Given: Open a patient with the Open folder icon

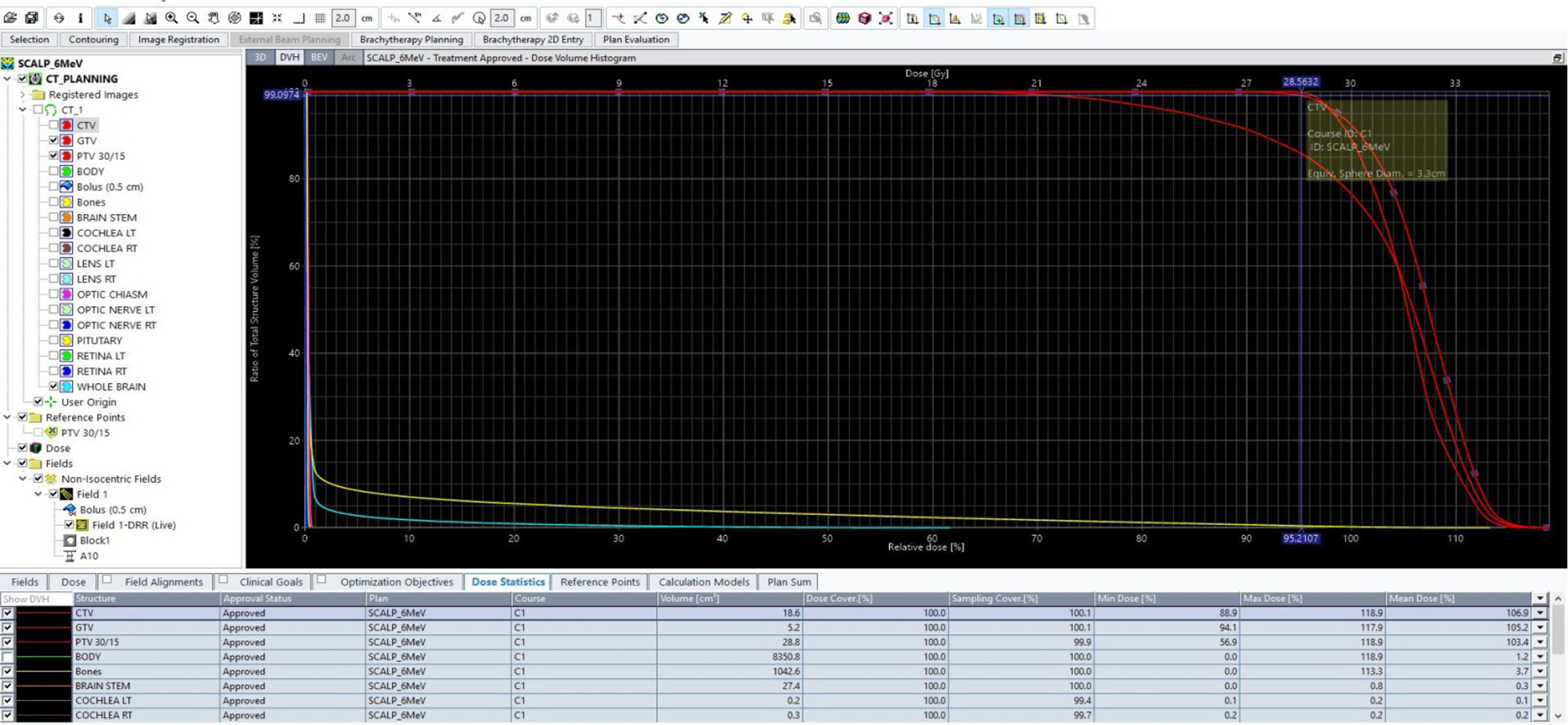Looking at the screenshot, I should [11, 18].
